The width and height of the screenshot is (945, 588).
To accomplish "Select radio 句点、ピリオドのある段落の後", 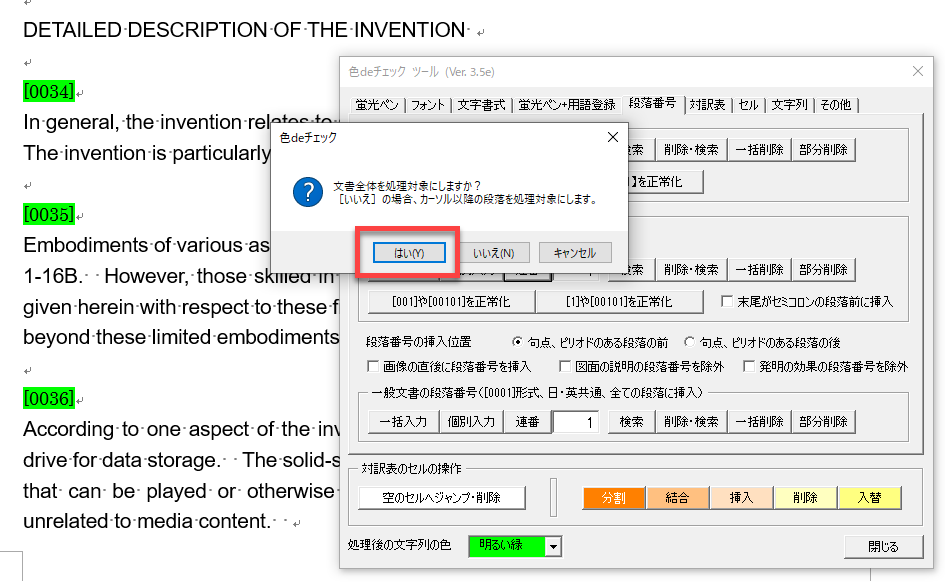I will (688, 342).
